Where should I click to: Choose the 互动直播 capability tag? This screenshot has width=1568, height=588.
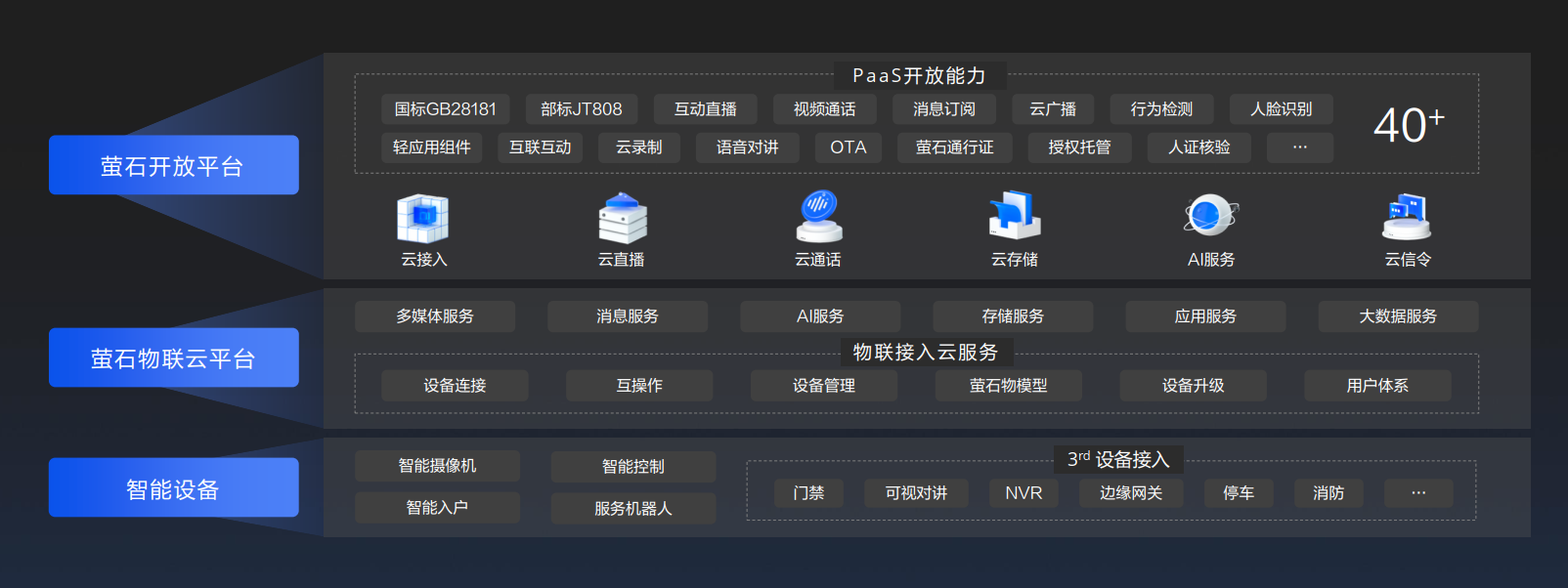(705, 109)
